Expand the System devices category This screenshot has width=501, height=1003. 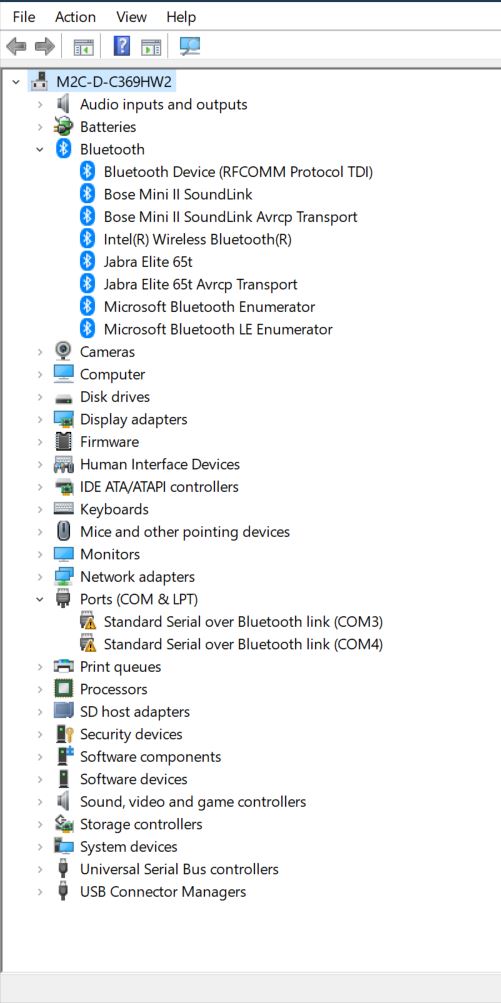[x=40, y=846]
